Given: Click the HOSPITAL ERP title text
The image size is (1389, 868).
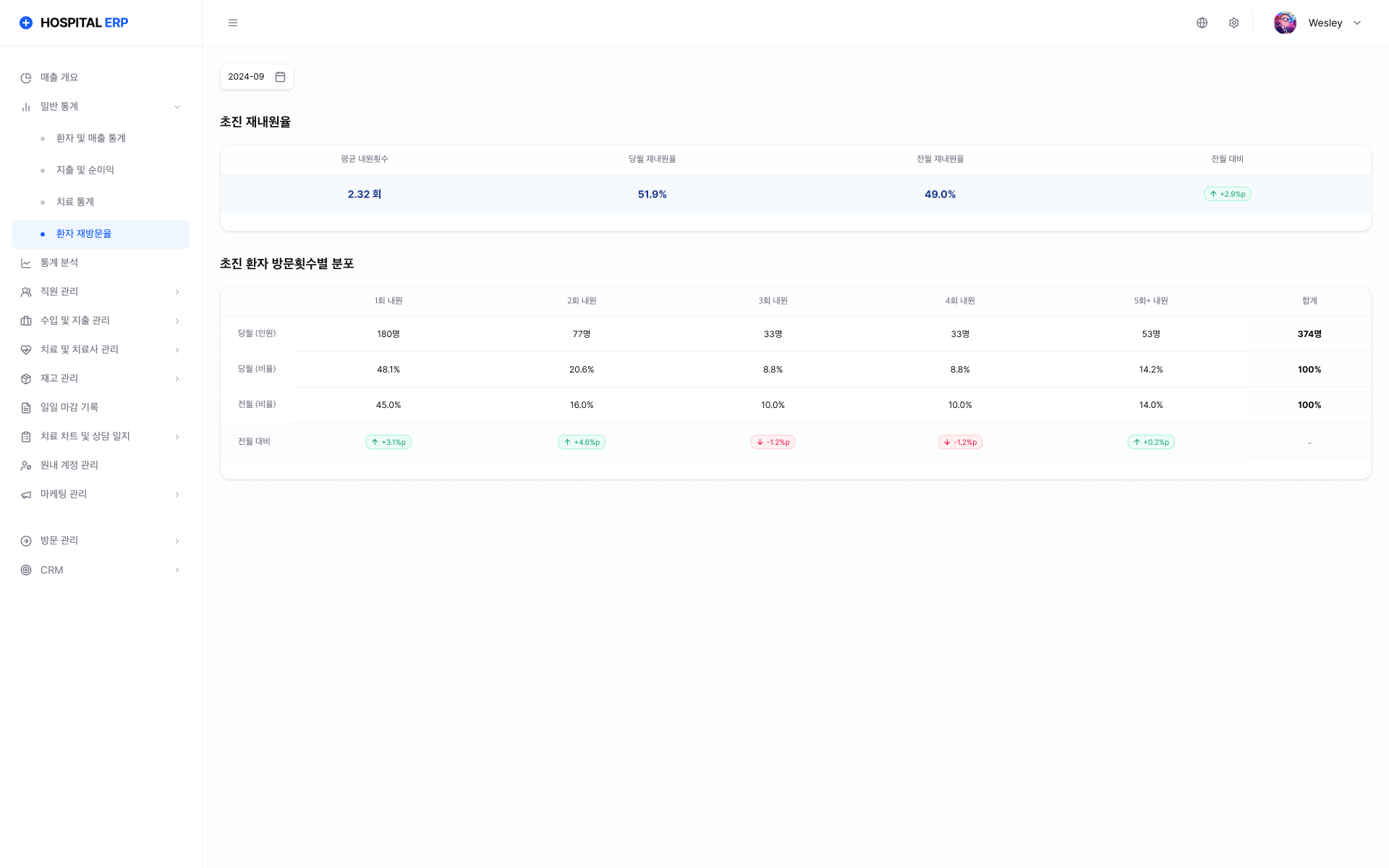Looking at the screenshot, I should coord(84,23).
